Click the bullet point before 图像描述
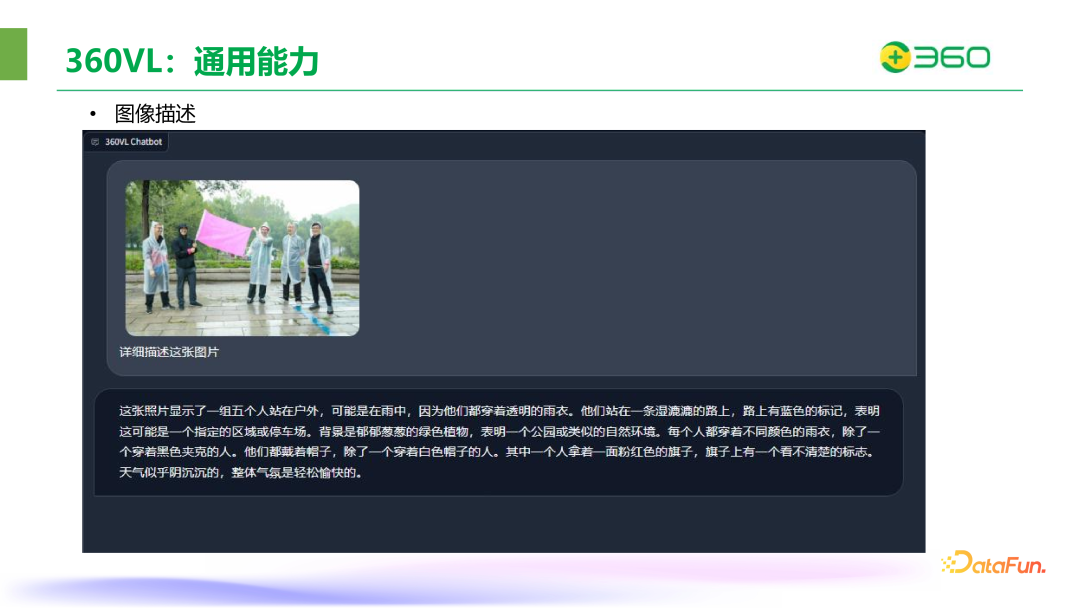This screenshot has width=1080, height=608. click(x=94, y=114)
